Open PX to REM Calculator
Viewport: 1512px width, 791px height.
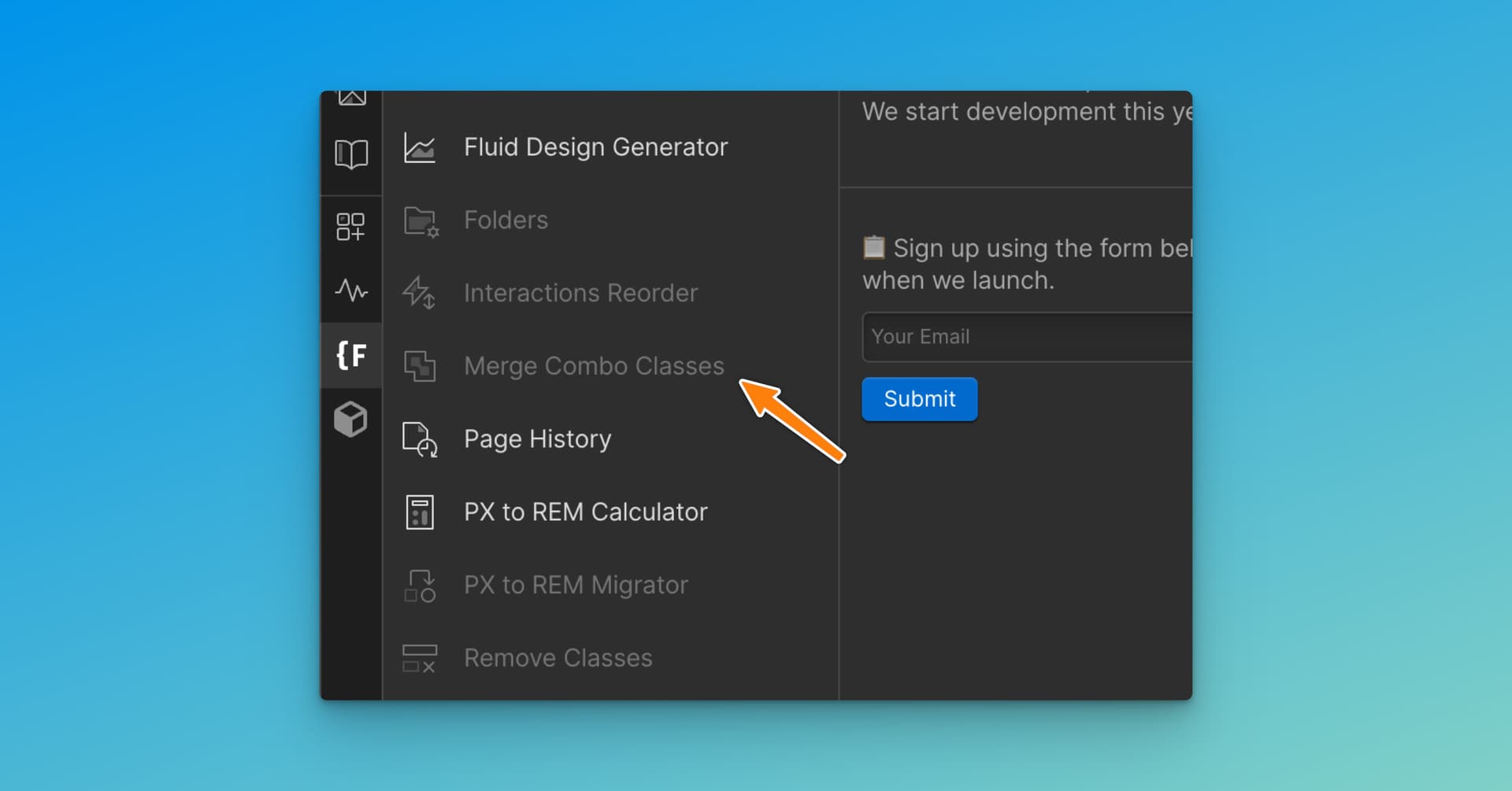click(585, 512)
